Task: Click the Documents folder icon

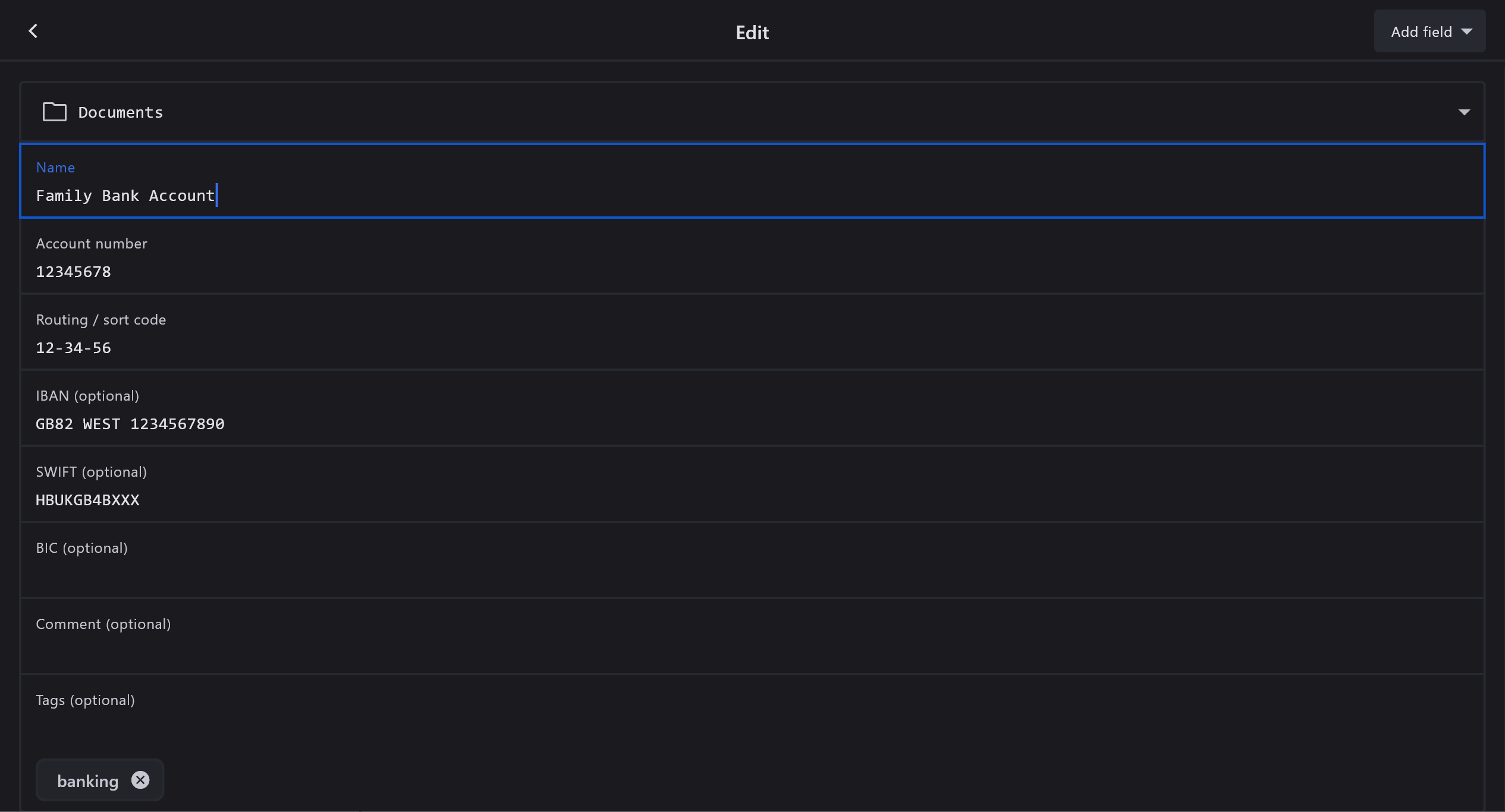Action: [54, 112]
